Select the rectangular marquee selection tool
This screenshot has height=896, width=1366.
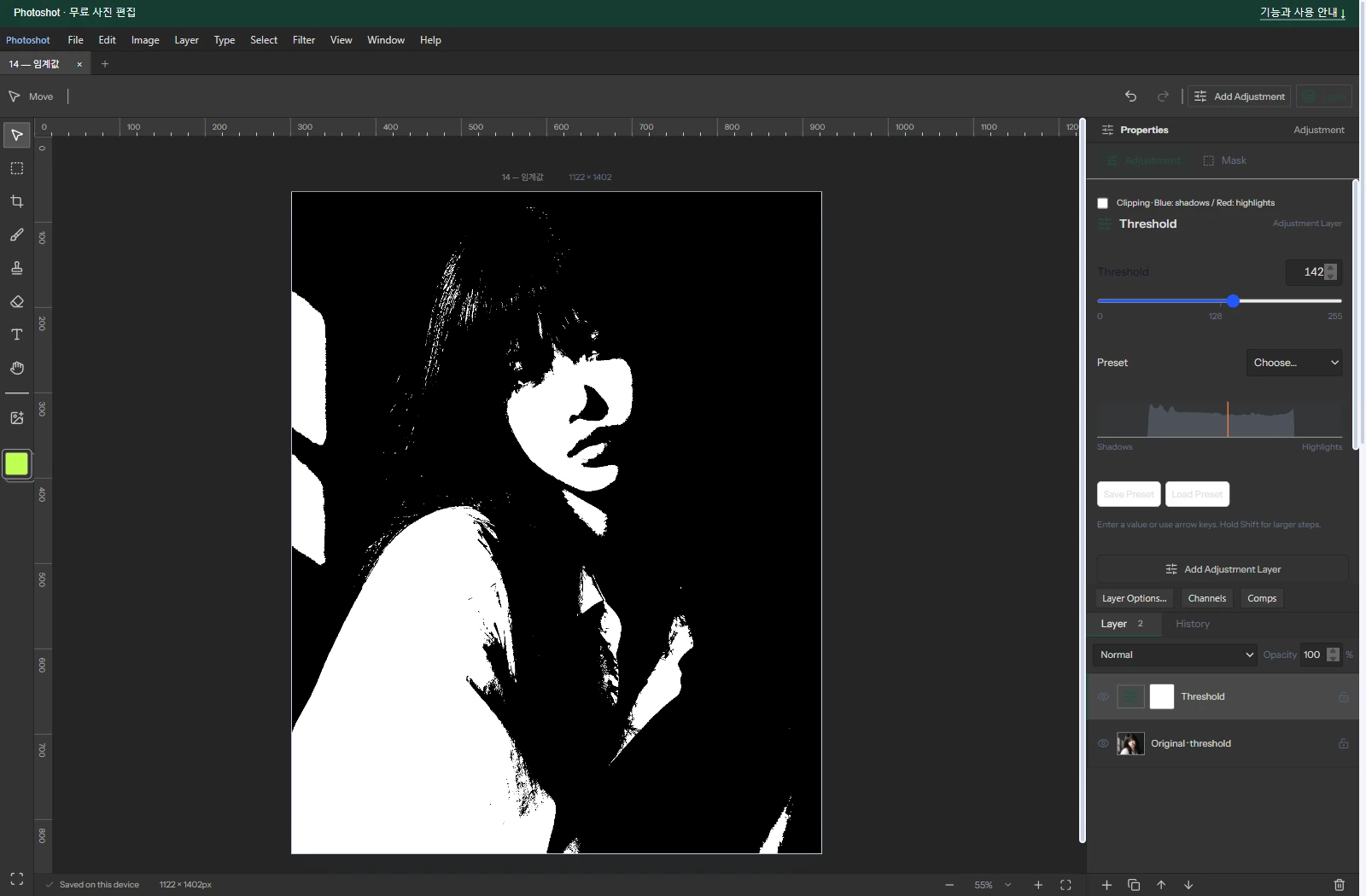click(x=16, y=168)
